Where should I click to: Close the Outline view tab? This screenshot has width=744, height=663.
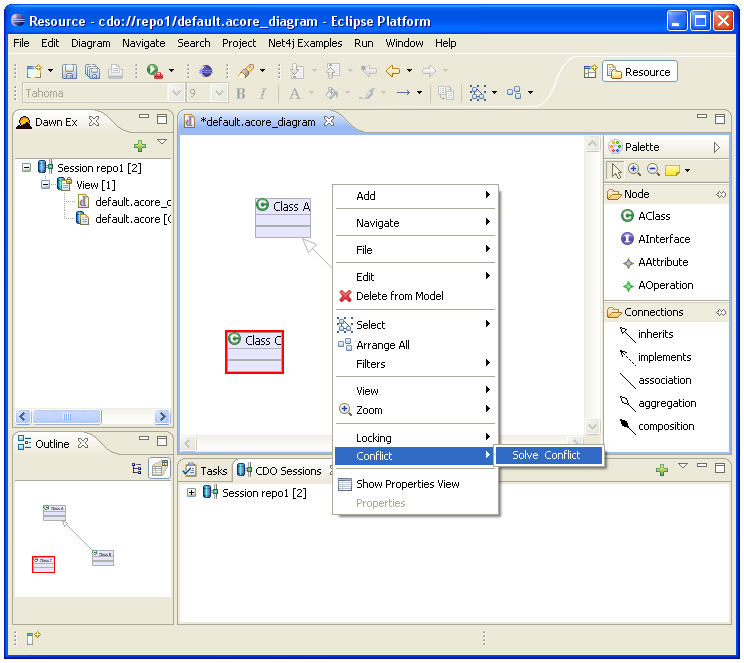click(x=83, y=443)
